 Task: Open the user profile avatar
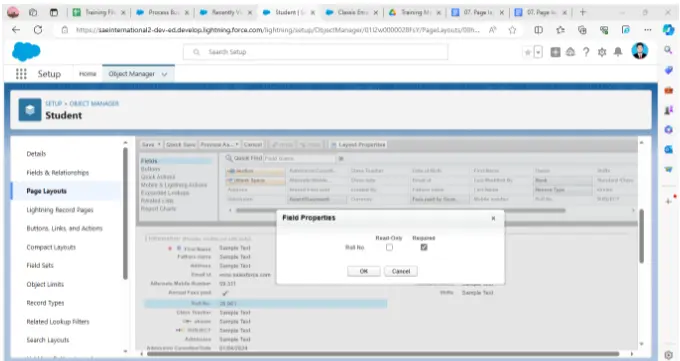click(x=640, y=51)
